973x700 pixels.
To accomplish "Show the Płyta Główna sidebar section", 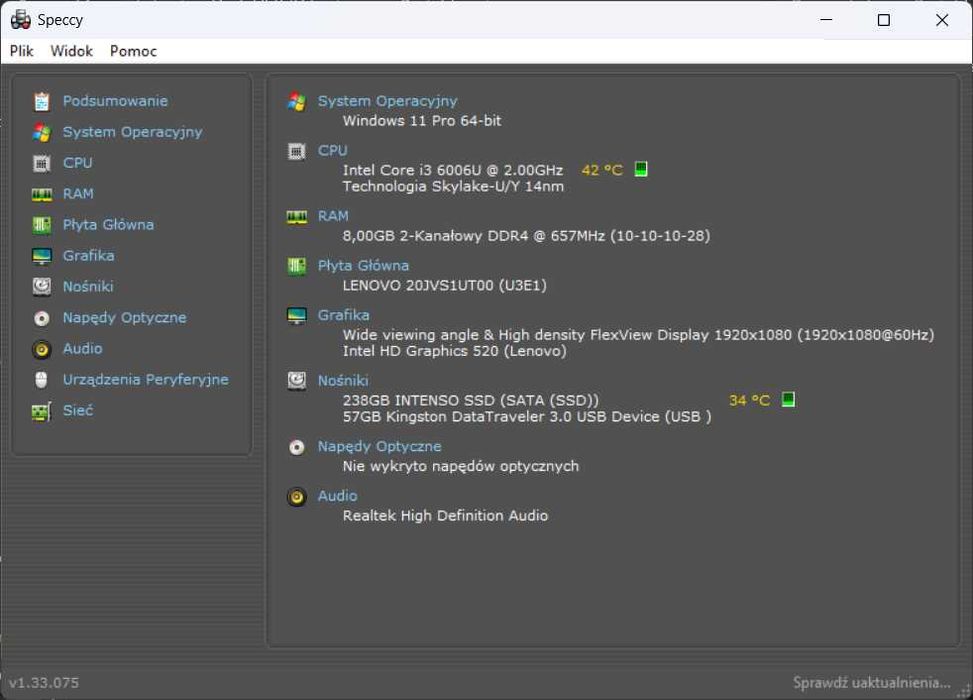I will [109, 225].
